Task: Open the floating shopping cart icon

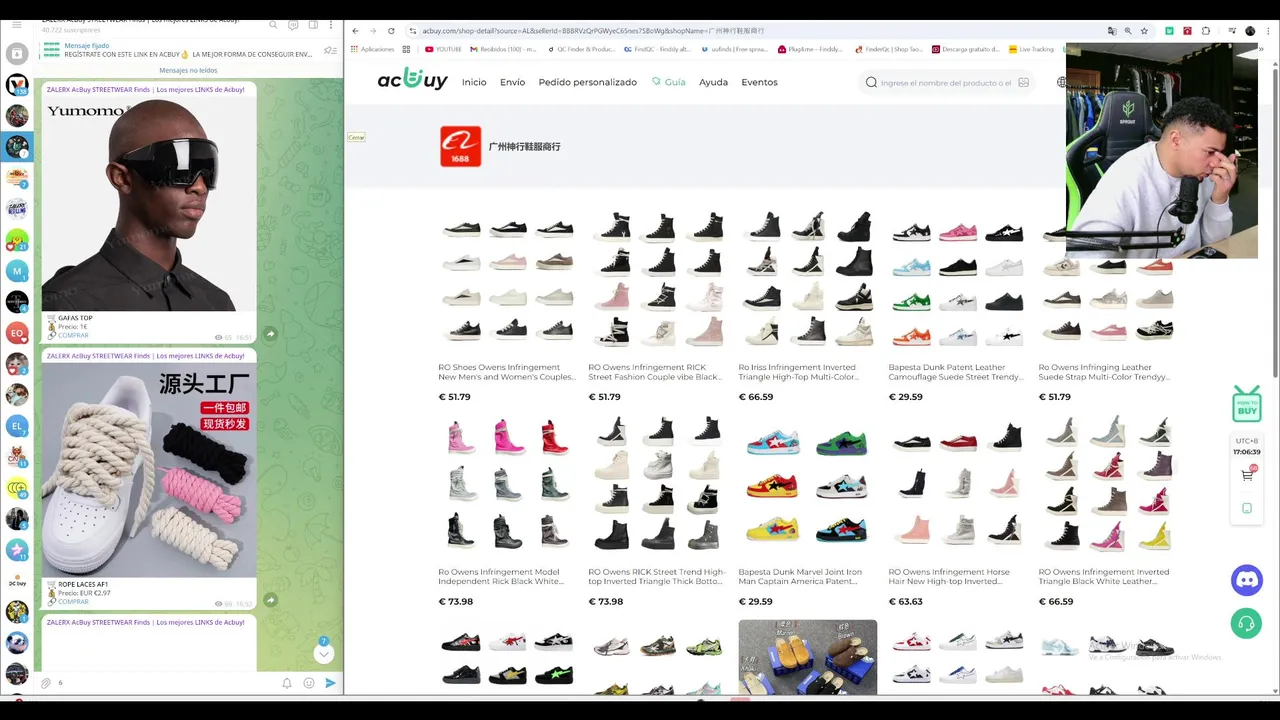Action: [x=1247, y=475]
